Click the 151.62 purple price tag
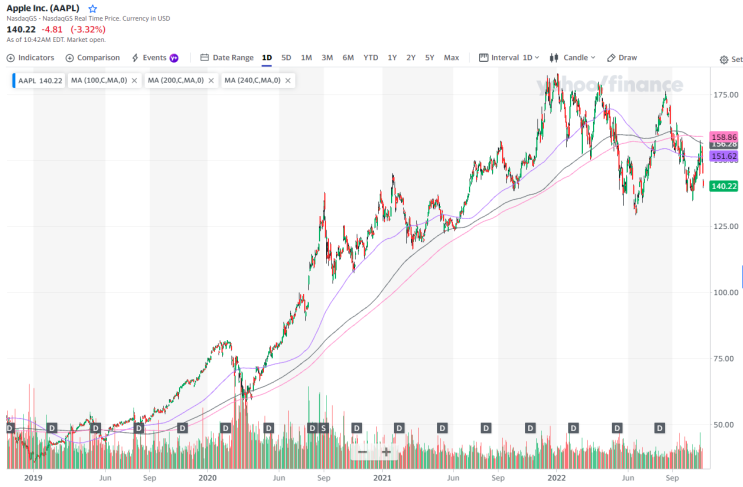The height and width of the screenshot is (487, 743). point(724,156)
